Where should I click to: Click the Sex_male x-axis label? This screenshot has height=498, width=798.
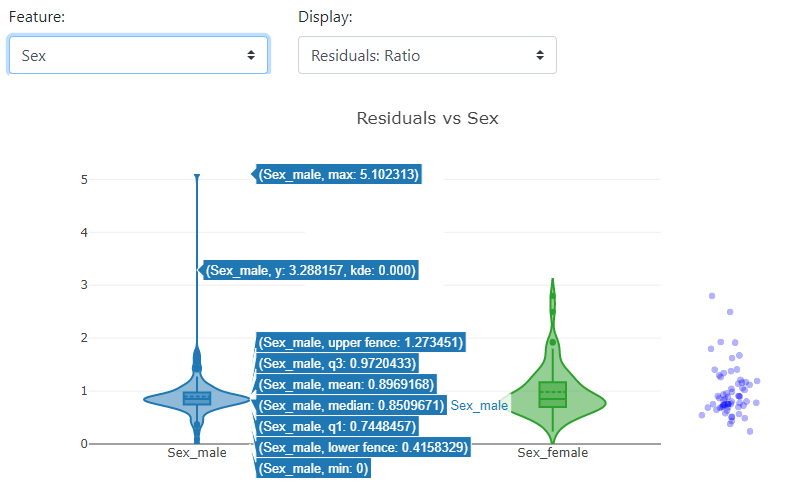pos(197,453)
